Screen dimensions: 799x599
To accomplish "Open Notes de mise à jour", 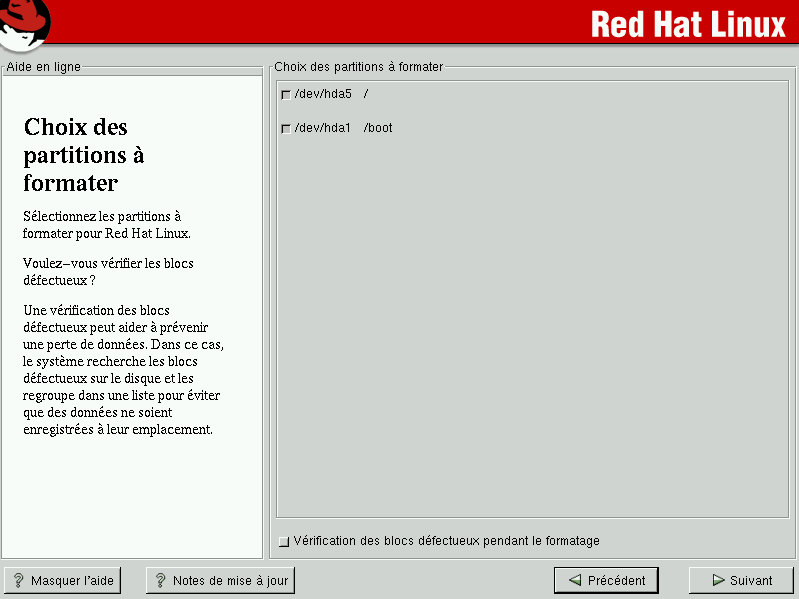I will tap(220, 580).
